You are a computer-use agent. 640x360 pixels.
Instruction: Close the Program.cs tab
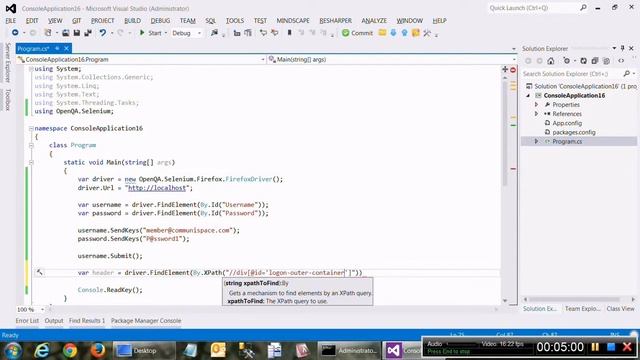67,49
